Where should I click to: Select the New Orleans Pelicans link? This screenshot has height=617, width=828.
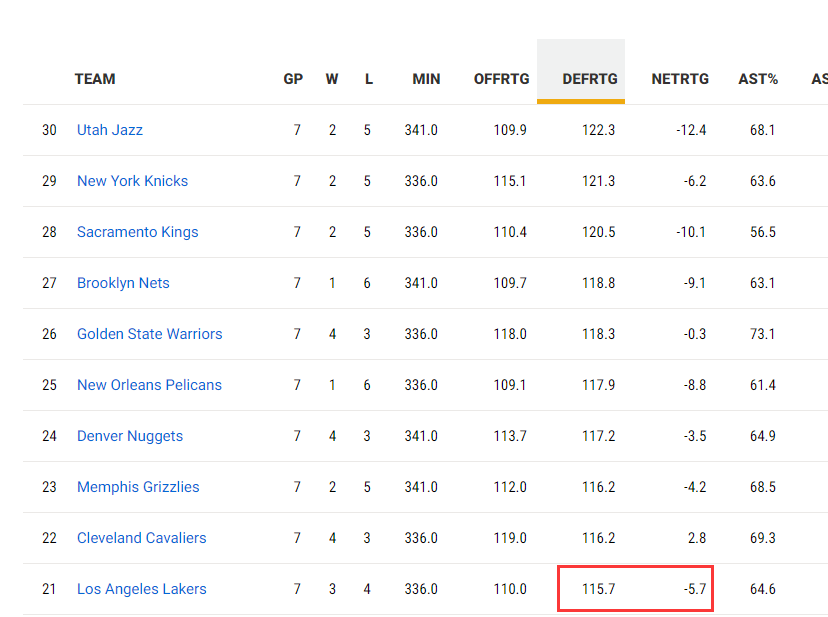click(149, 385)
